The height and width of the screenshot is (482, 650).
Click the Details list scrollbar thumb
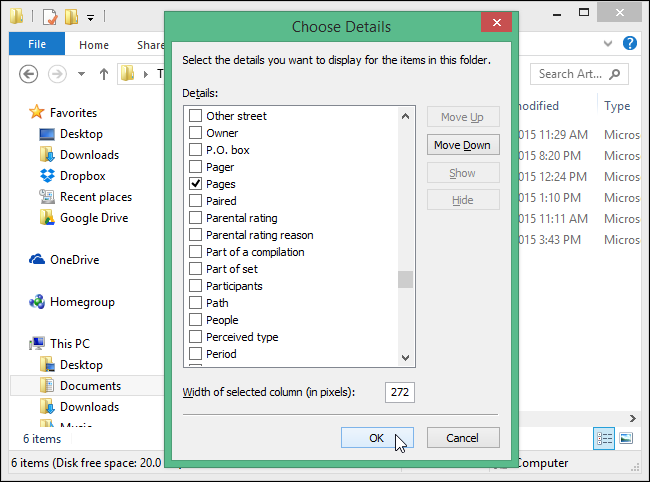(x=405, y=279)
